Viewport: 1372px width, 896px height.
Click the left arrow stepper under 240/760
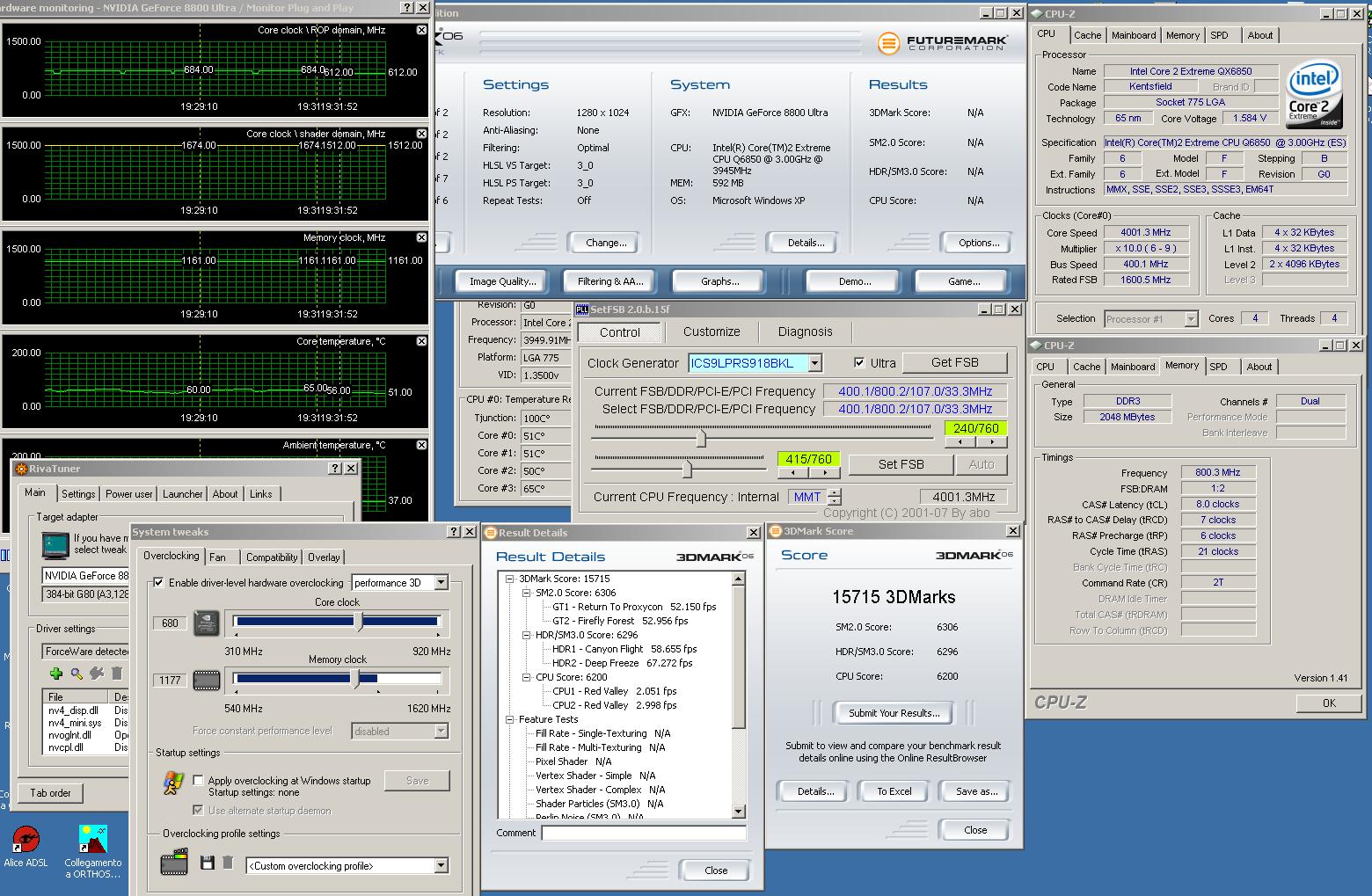960,442
